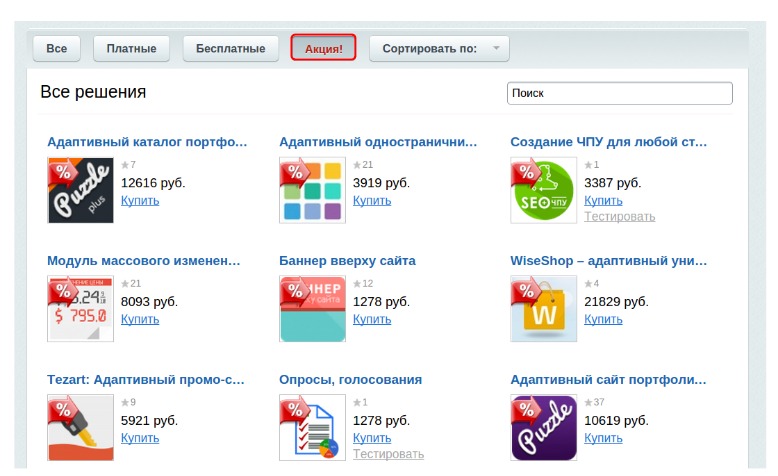Open the Акция! promotions tab

(323, 48)
